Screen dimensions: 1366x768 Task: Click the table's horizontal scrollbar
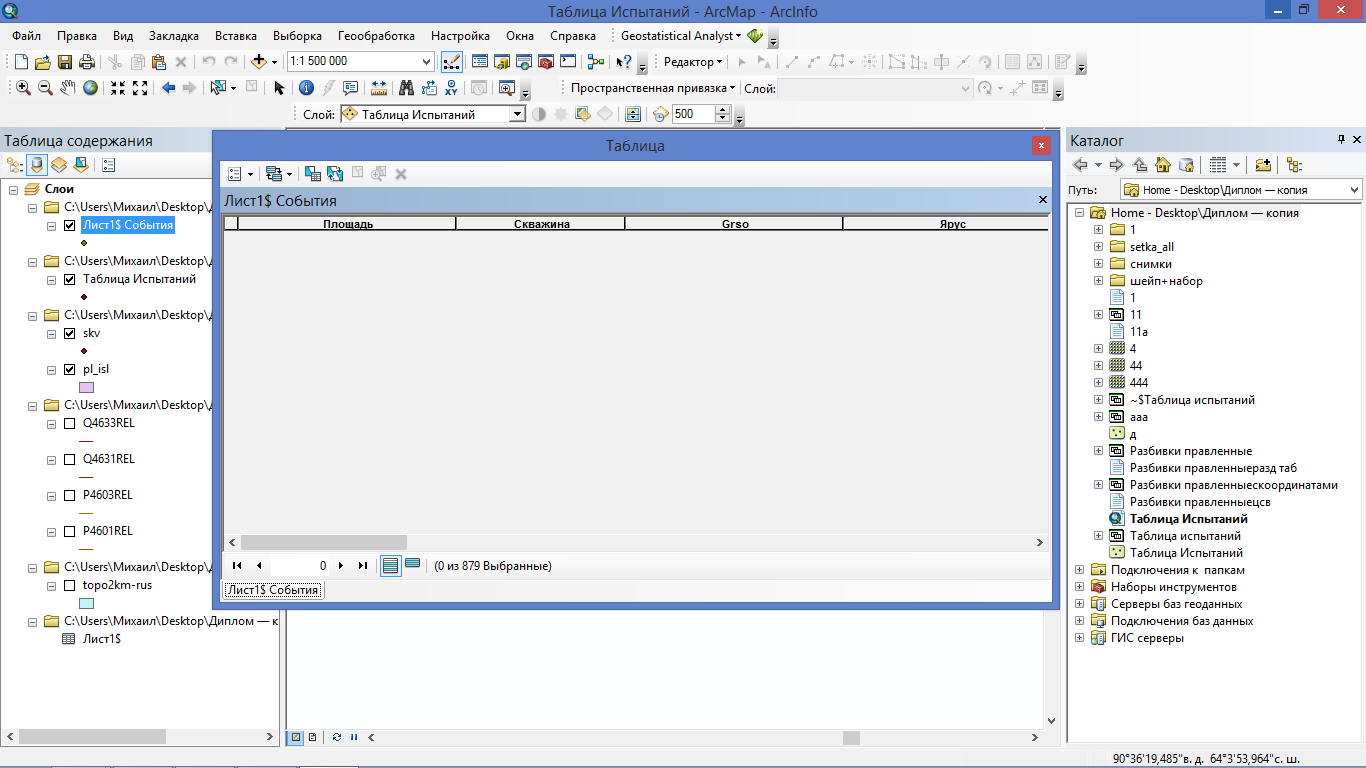[x=324, y=542]
